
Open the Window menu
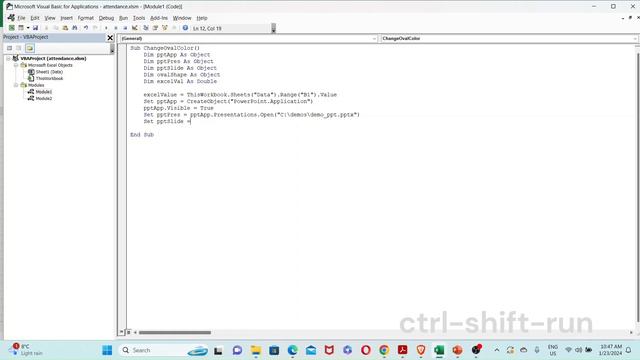click(182, 18)
